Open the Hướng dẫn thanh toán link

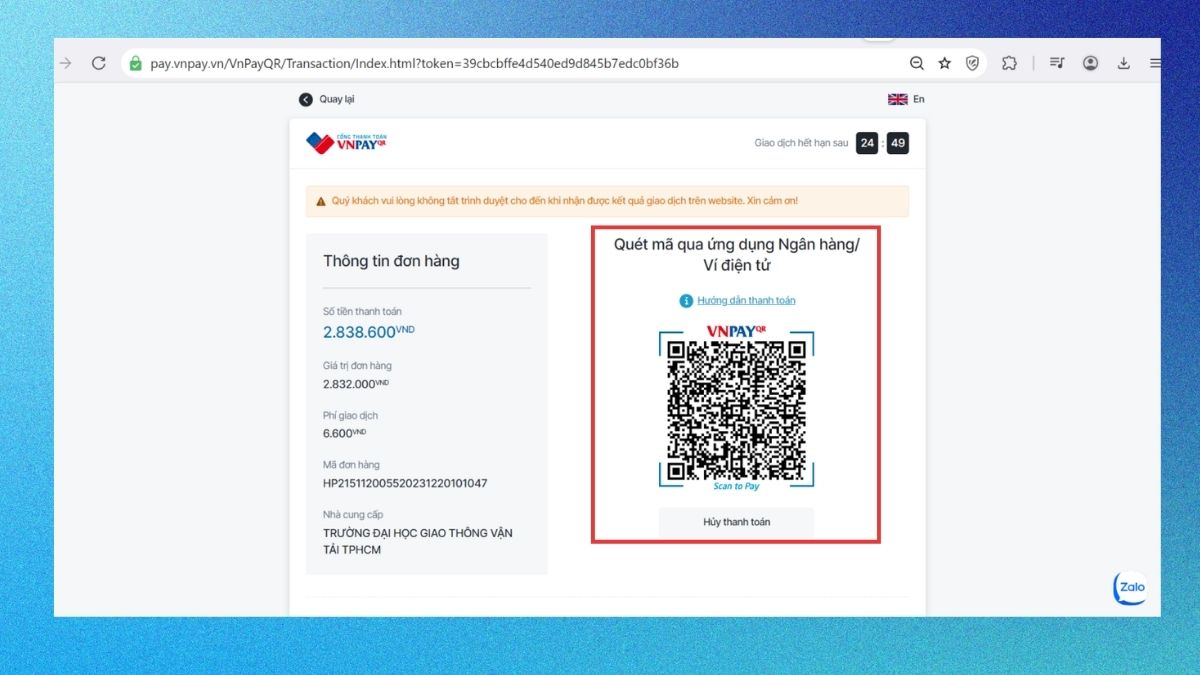click(746, 300)
